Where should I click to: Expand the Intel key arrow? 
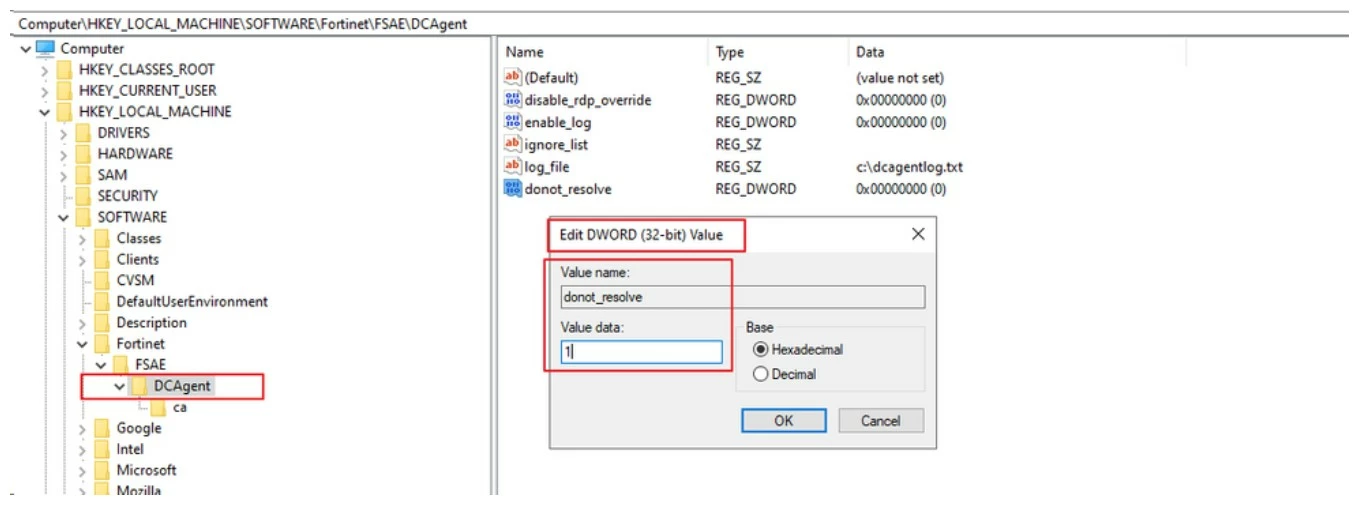(x=82, y=450)
